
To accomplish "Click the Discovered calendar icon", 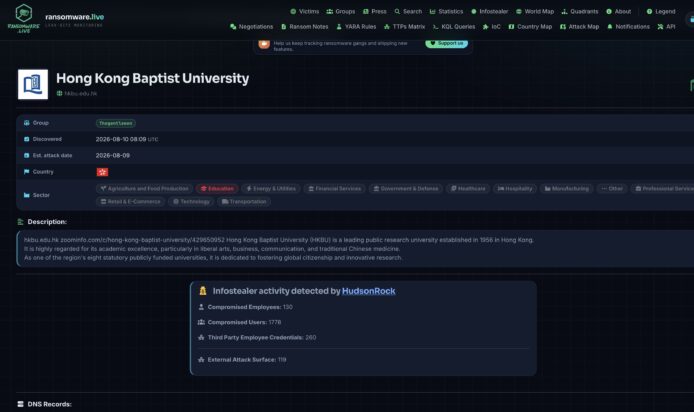I will (27, 139).
